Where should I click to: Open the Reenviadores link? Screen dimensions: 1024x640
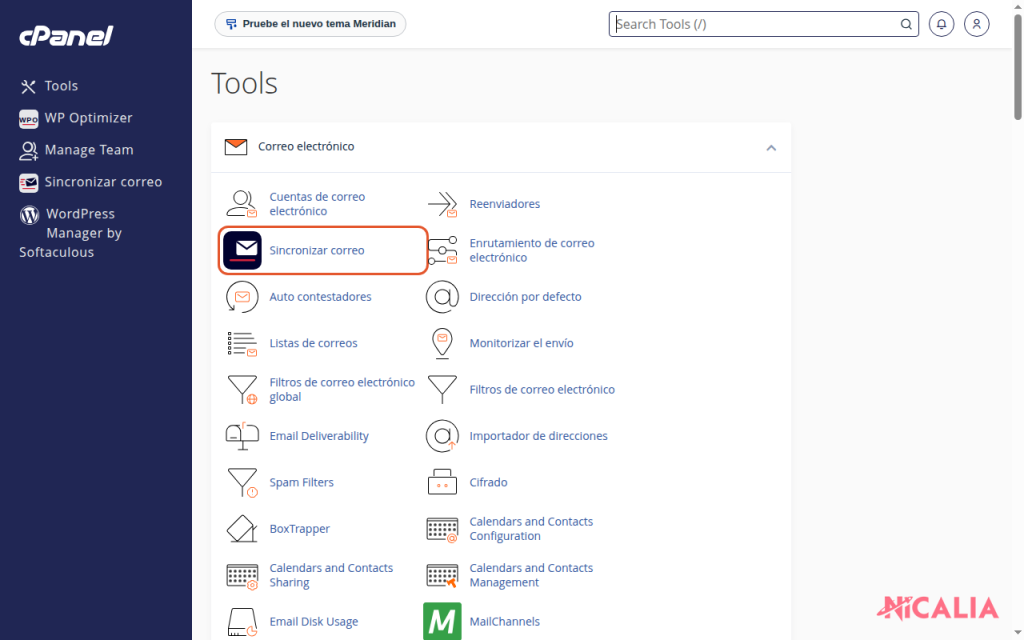click(x=505, y=204)
